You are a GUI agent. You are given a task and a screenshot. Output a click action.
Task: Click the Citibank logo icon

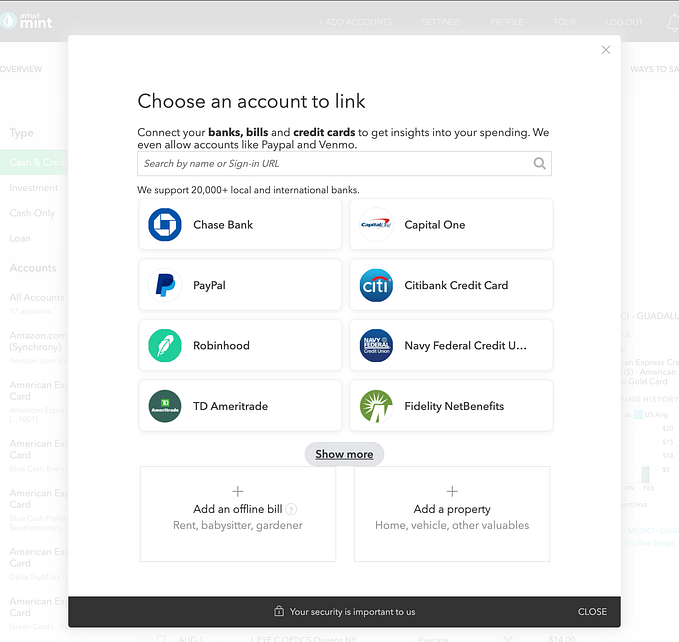tap(376, 285)
